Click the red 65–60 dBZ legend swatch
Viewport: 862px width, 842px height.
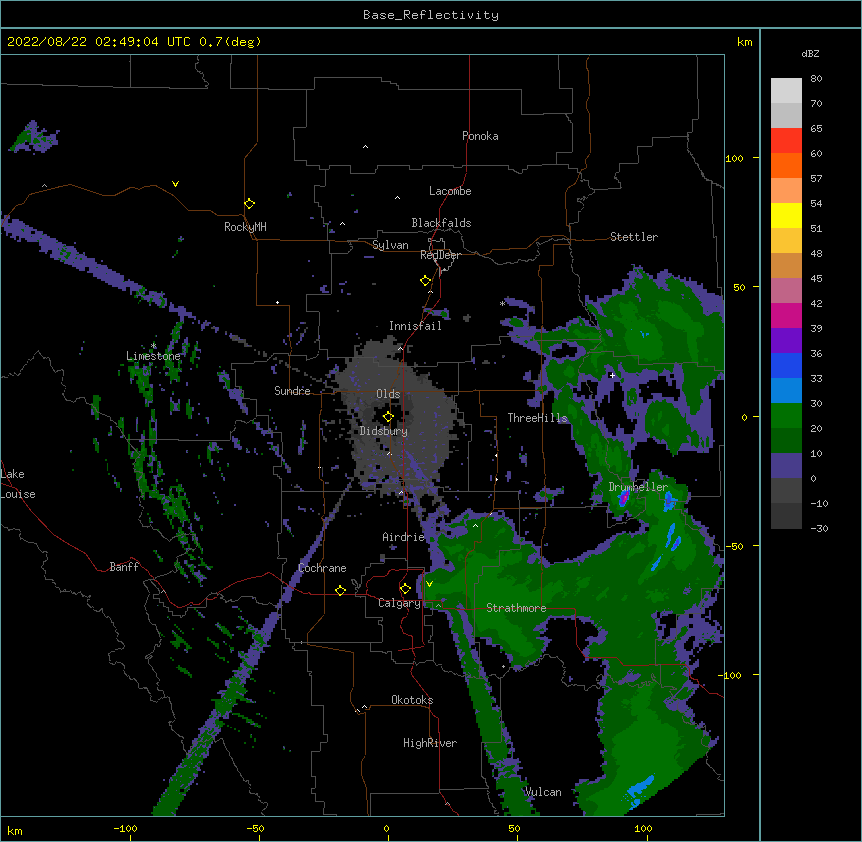[x=786, y=141]
